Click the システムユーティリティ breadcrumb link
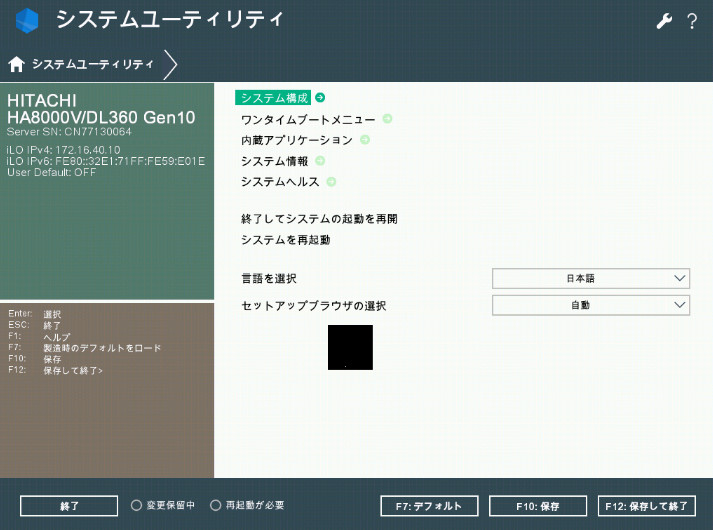Screen dimensions: 713x530 tap(93, 64)
